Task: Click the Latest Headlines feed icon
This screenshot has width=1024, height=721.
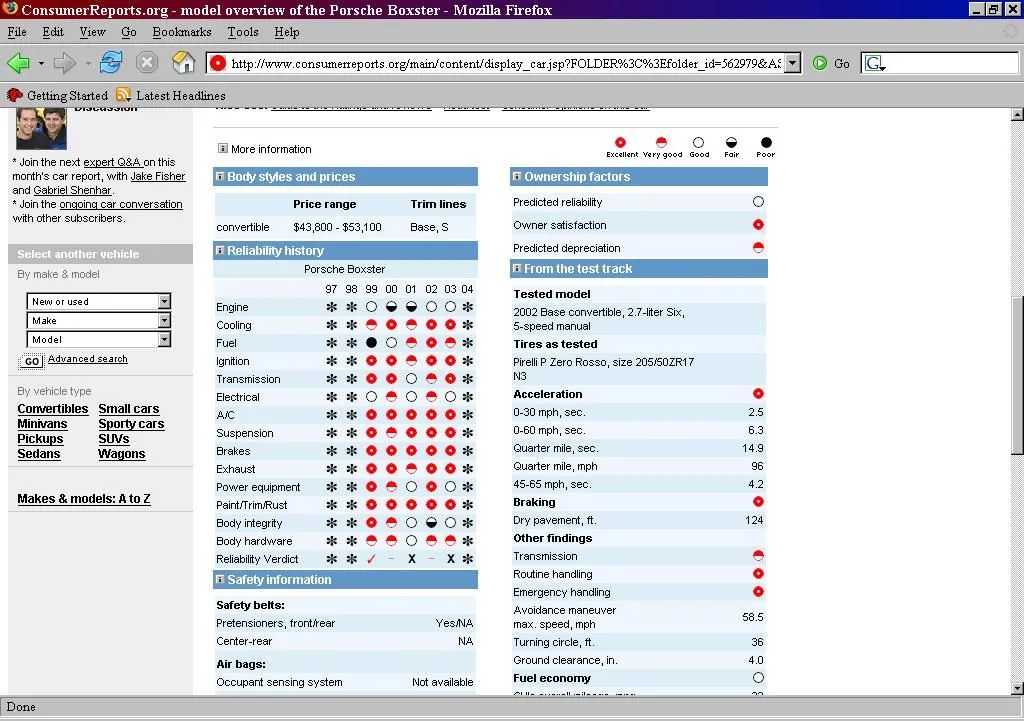Action: [123, 96]
